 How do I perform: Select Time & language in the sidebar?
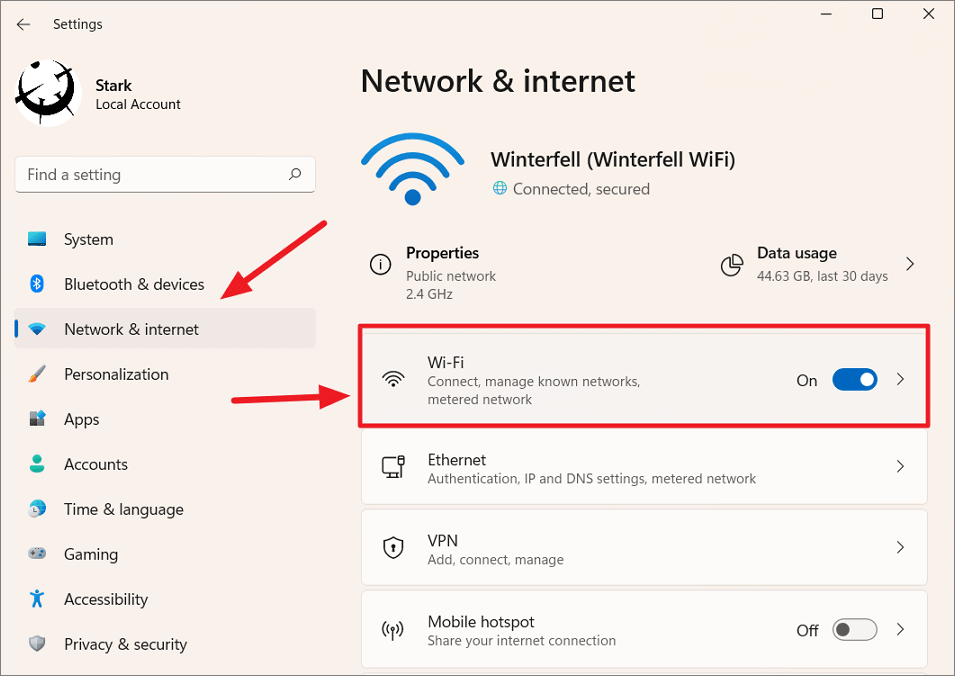[x=123, y=509]
